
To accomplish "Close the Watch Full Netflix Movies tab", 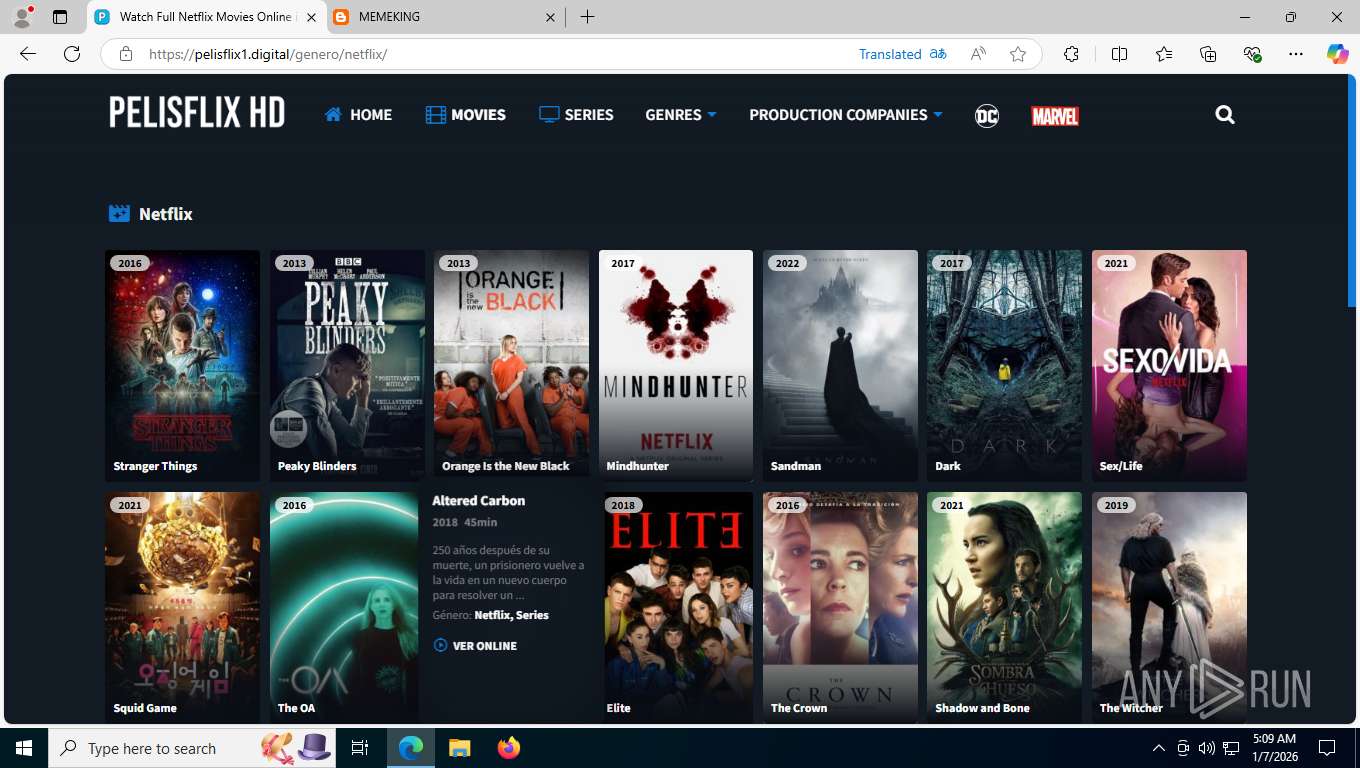I will pos(311,17).
